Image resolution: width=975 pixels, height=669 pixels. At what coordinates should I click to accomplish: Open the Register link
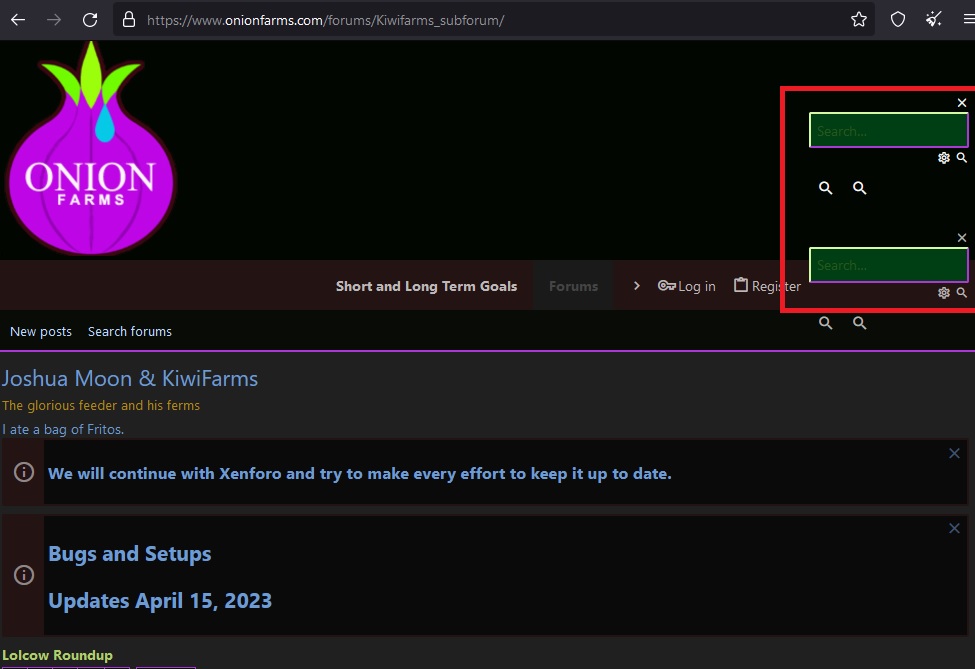[766, 286]
